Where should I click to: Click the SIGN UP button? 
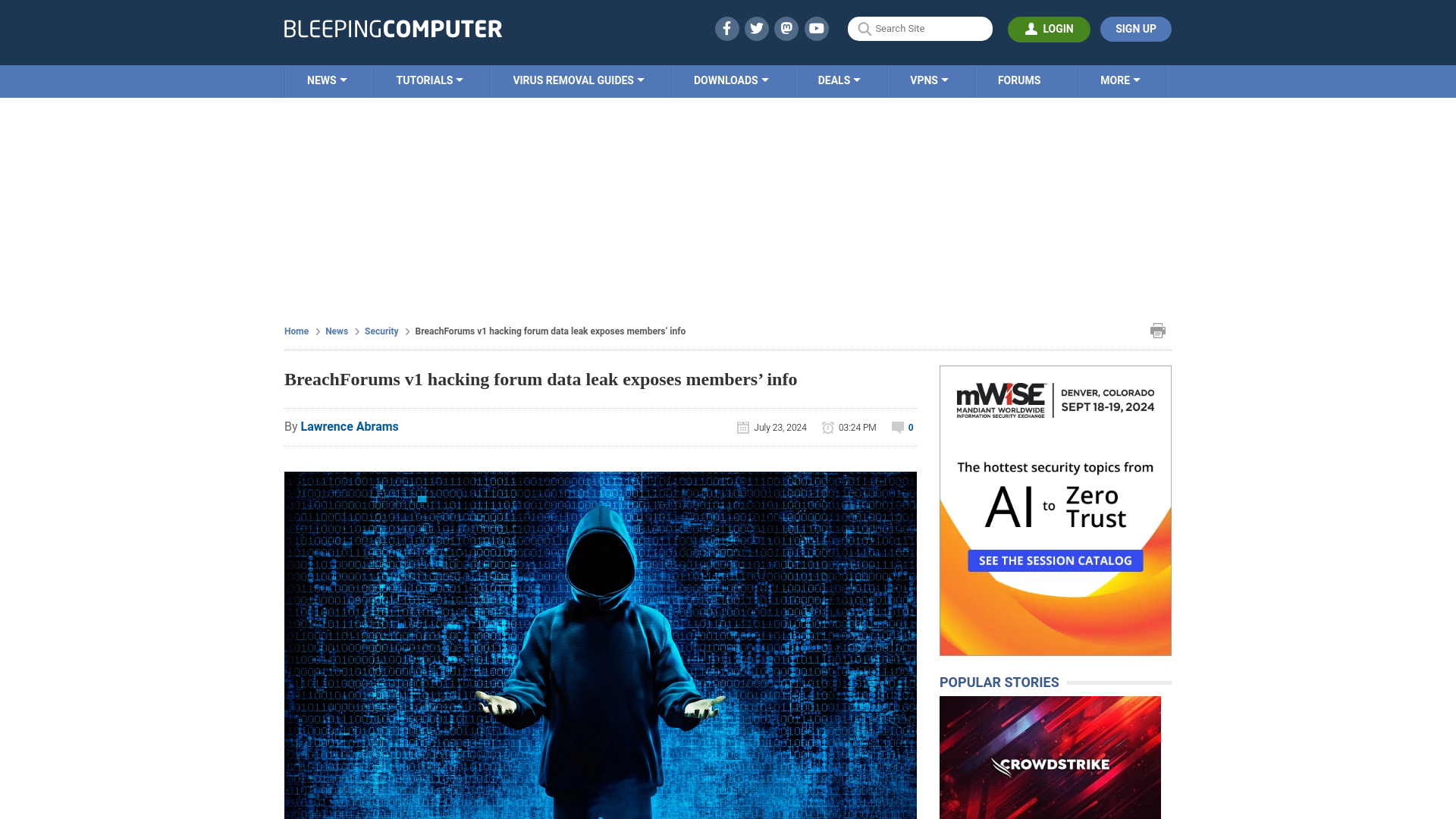point(1135,28)
